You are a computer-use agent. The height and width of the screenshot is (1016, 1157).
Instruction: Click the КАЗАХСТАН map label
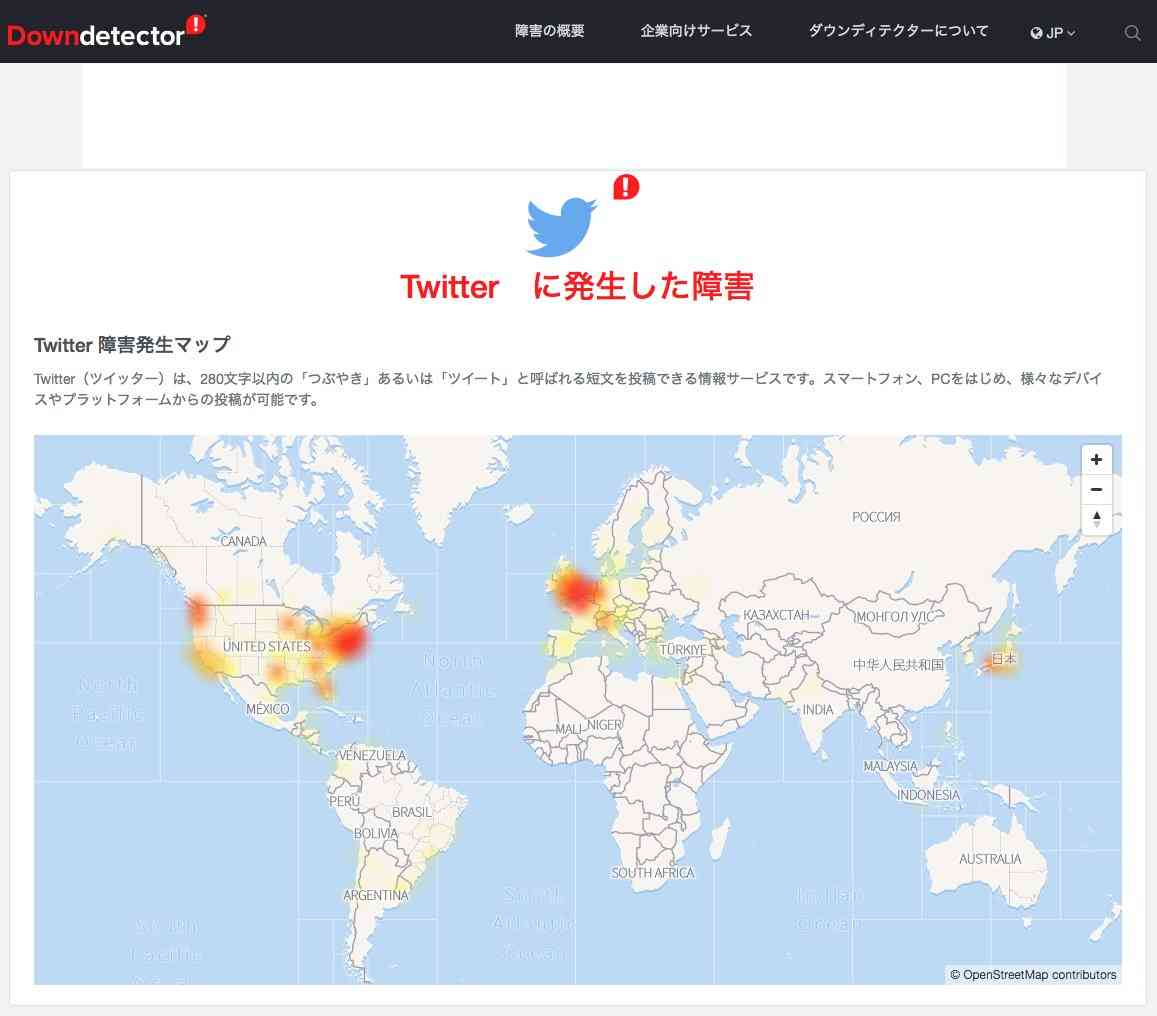click(776, 615)
